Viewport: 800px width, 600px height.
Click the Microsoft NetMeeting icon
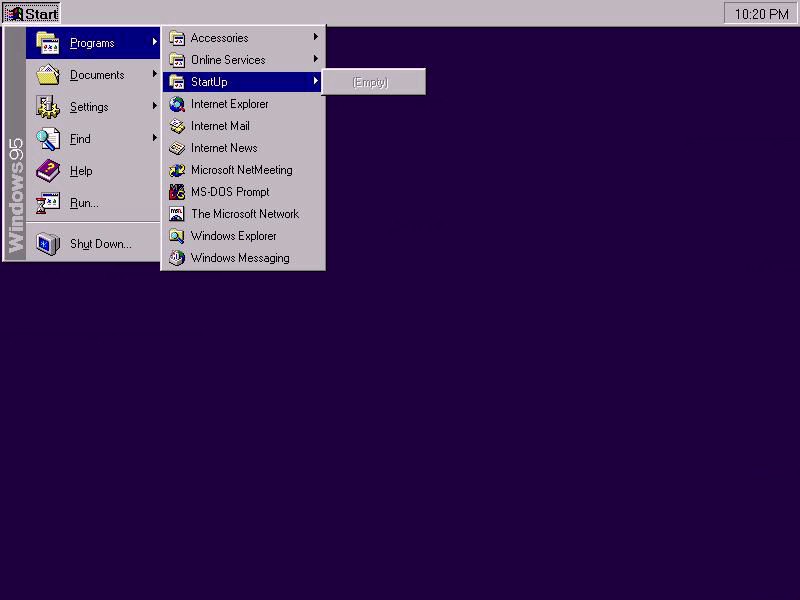[x=177, y=170]
